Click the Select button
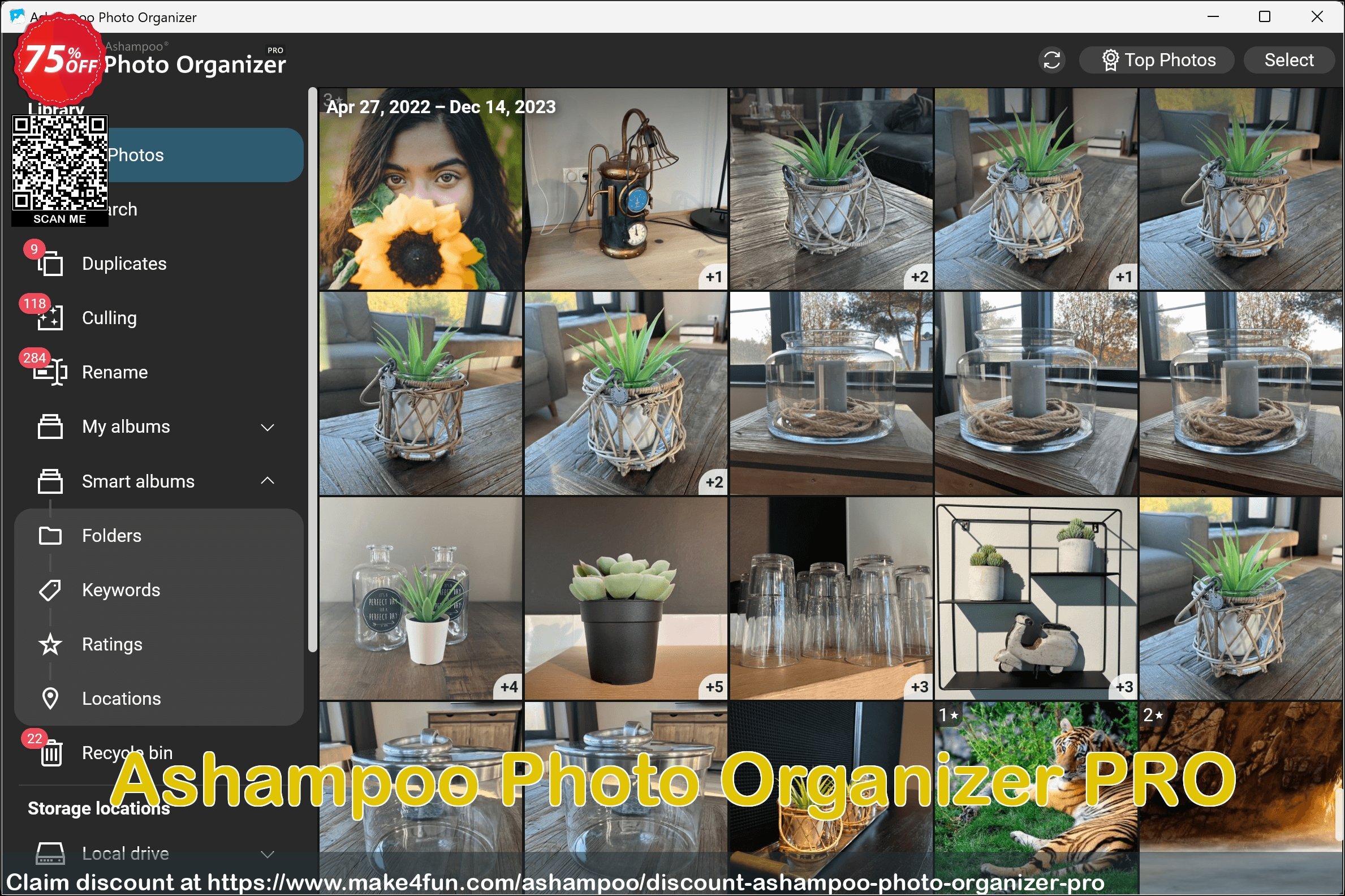This screenshot has width=1345, height=896. (x=1288, y=60)
